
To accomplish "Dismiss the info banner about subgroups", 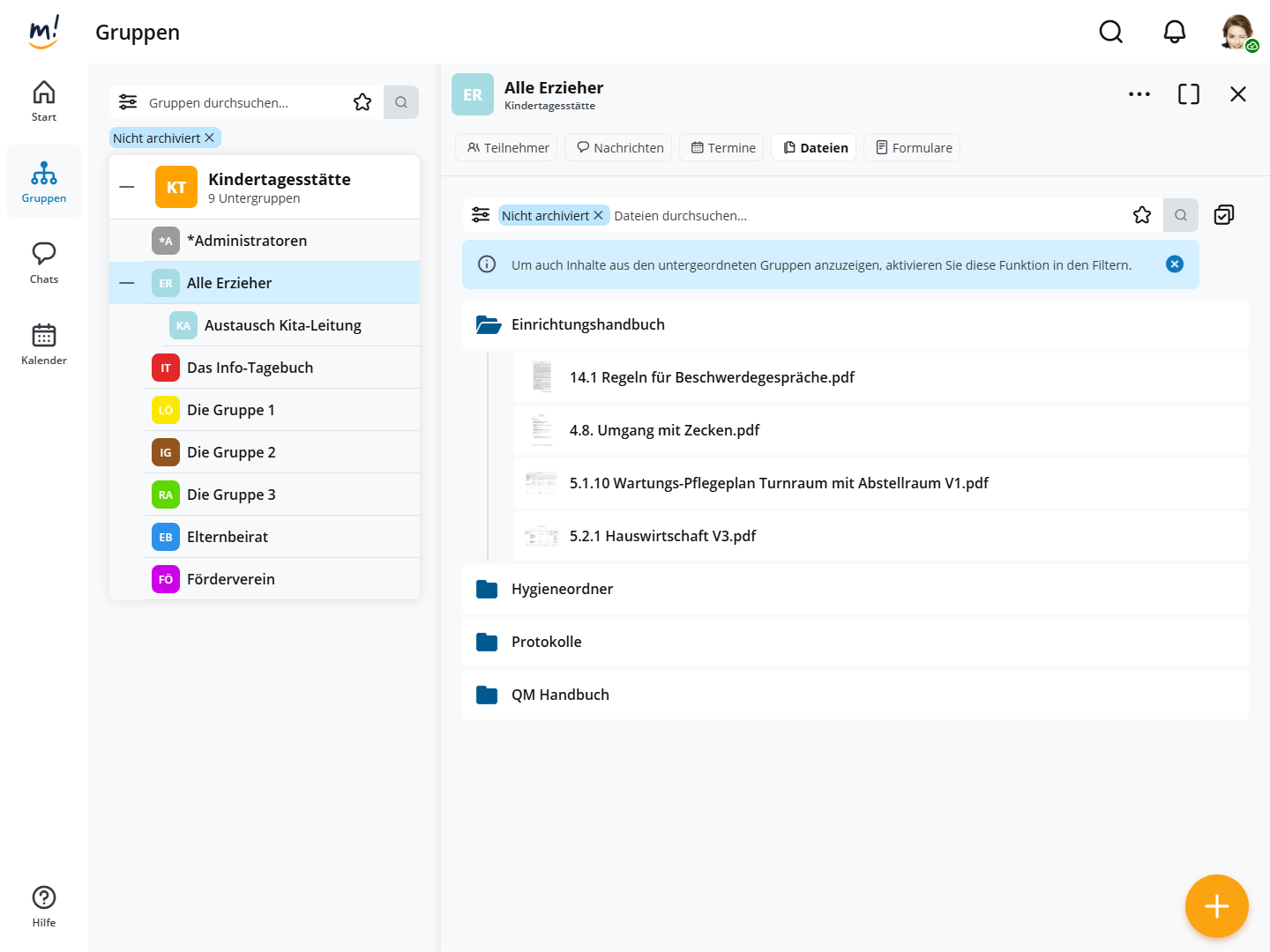I will (x=1174, y=264).
